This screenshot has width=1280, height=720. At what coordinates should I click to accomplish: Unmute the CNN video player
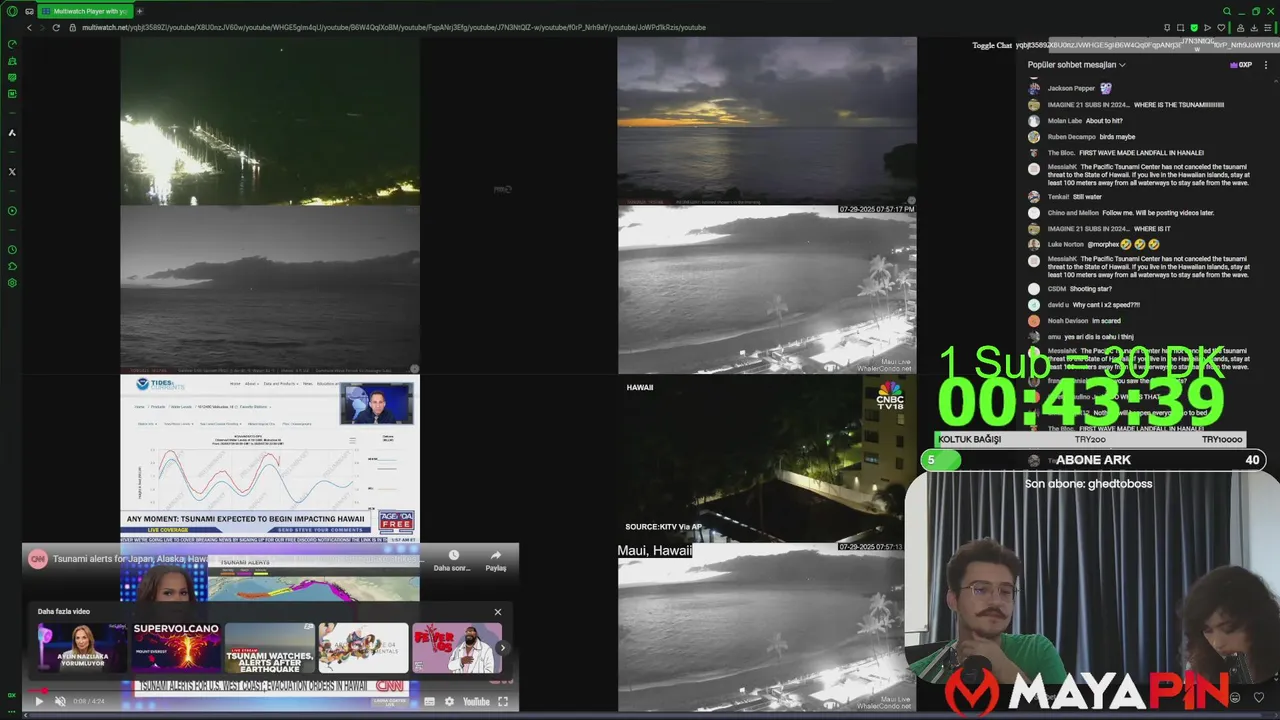[x=60, y=701]
